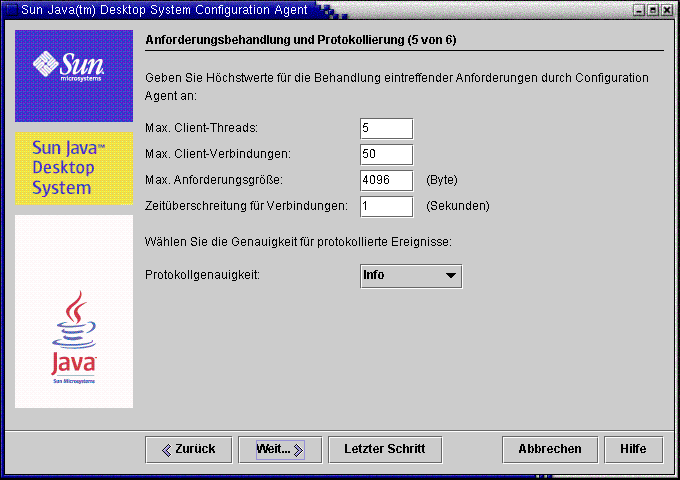680x480 pixels.
Task: Focus the Max. Anforderungsgröße field
Action: (386, 180)
